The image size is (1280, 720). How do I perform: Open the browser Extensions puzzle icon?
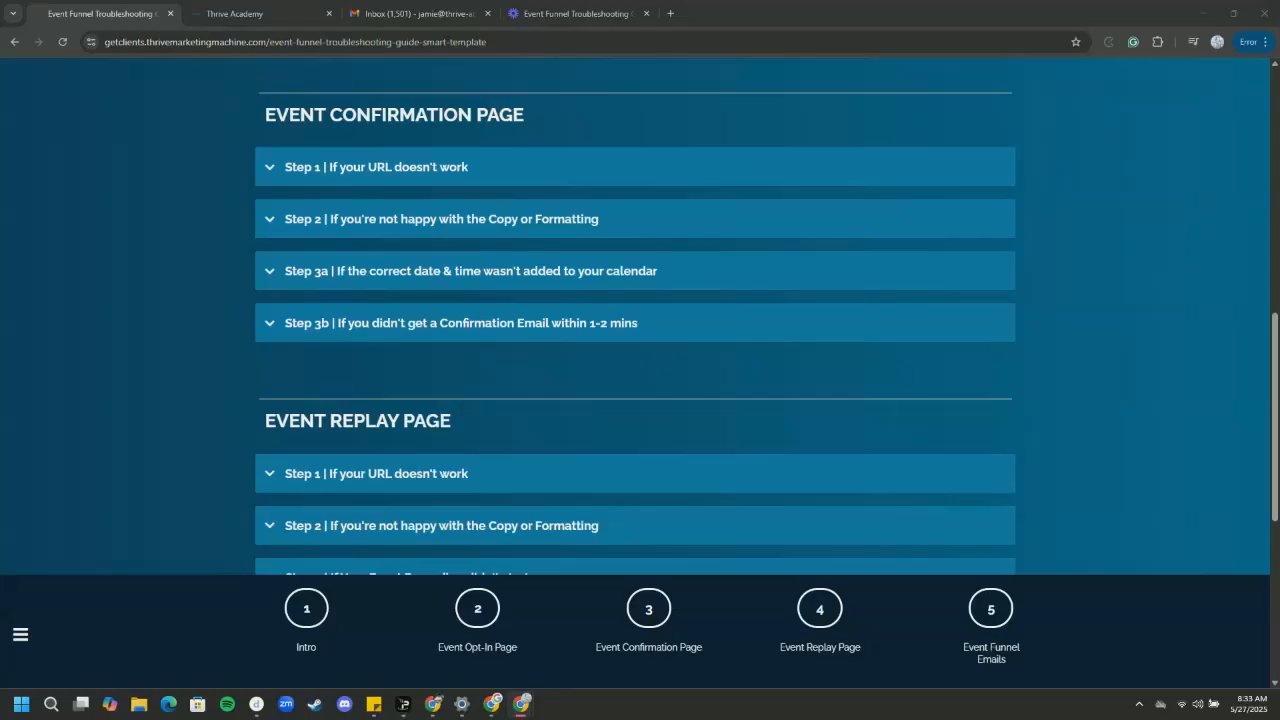(1158, 42)
